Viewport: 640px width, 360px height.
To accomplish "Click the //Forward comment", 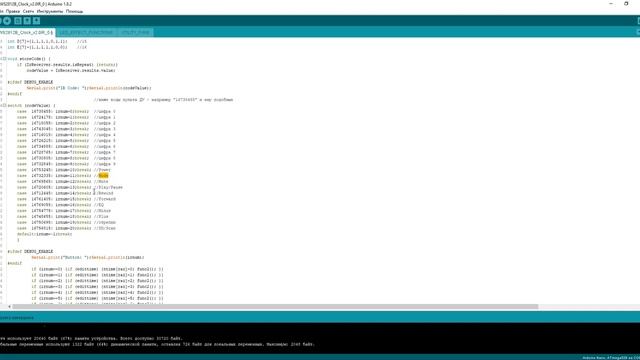I will (x=105, y=199).
